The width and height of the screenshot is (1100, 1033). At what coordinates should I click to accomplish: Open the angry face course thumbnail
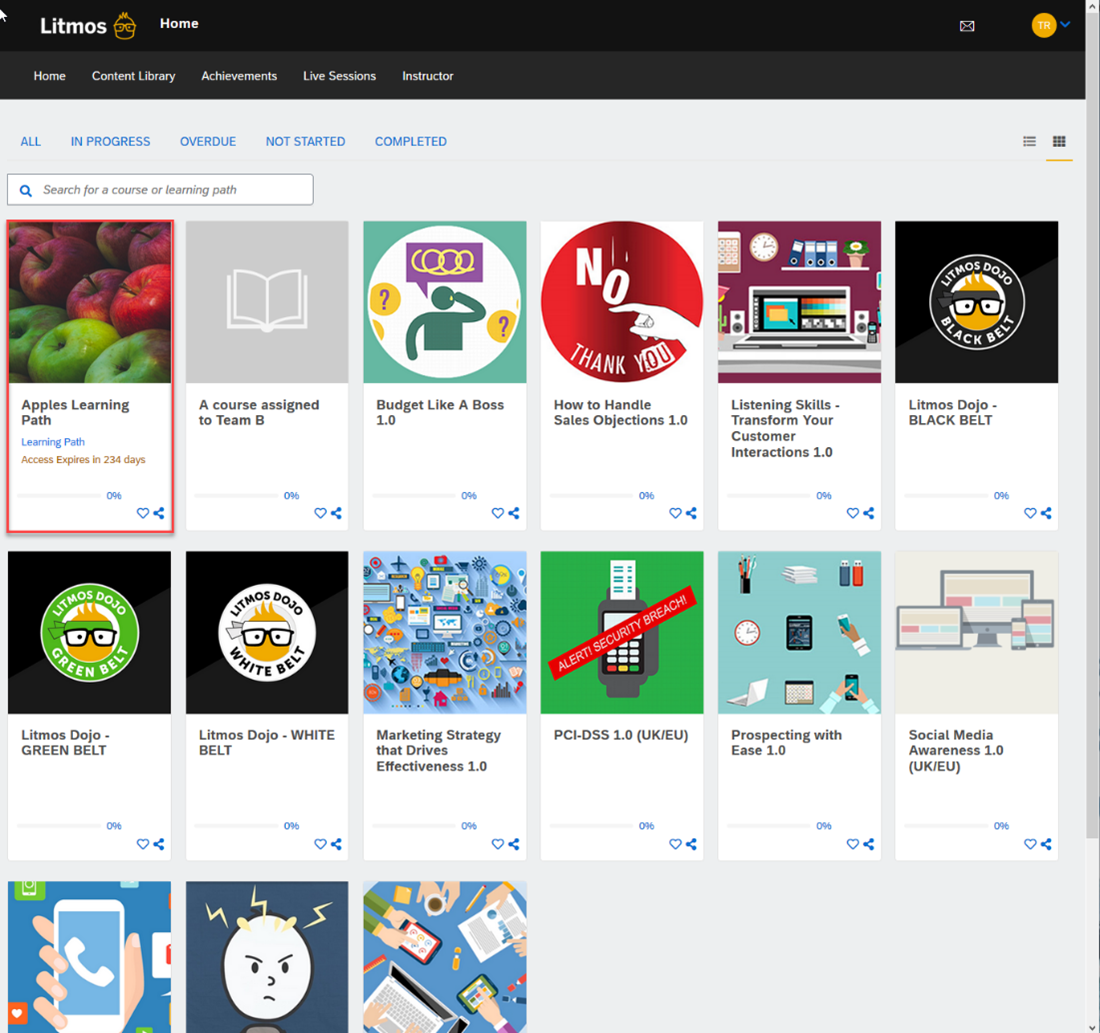tap(267, 957)
